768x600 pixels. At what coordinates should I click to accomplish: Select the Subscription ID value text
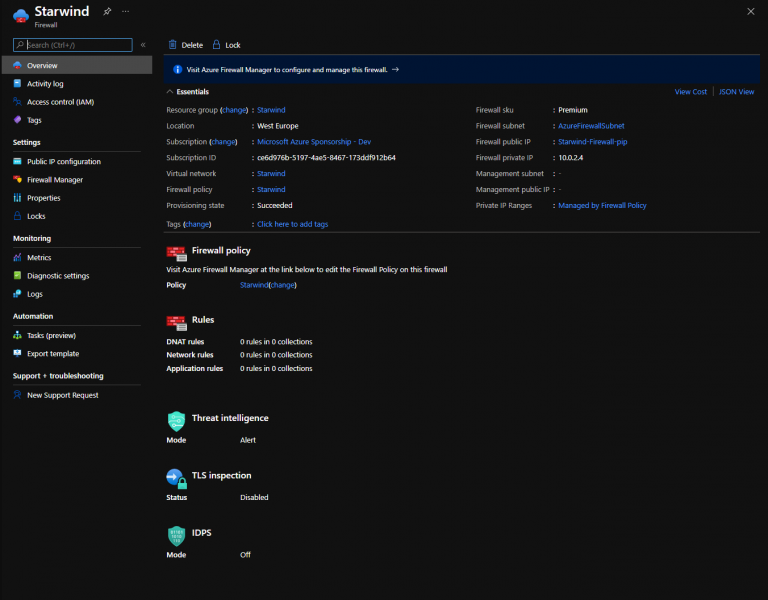(x=326, y=158)
